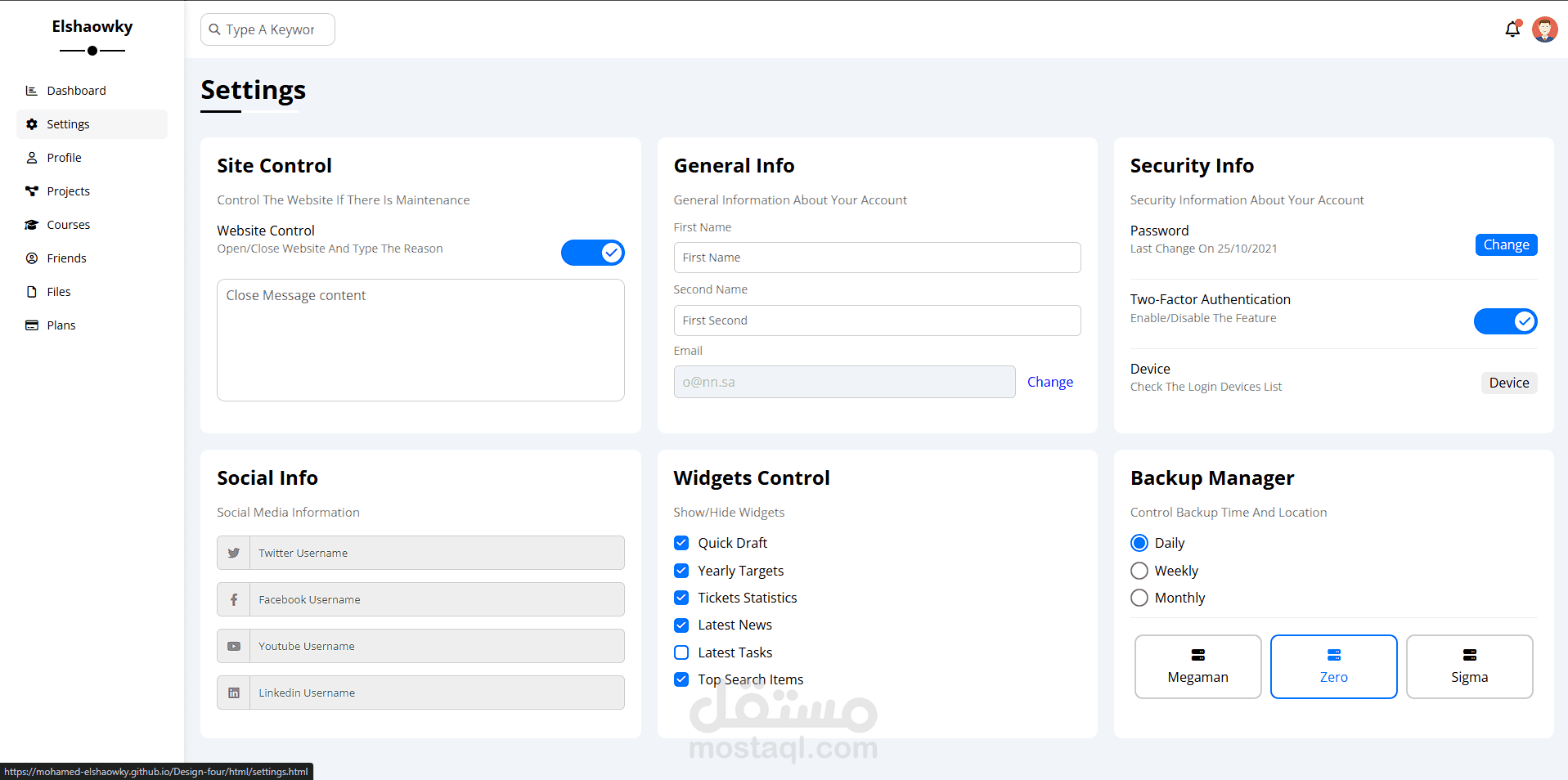Click the First Name input field
This screenshot has height=780, width=1568.
877,258
